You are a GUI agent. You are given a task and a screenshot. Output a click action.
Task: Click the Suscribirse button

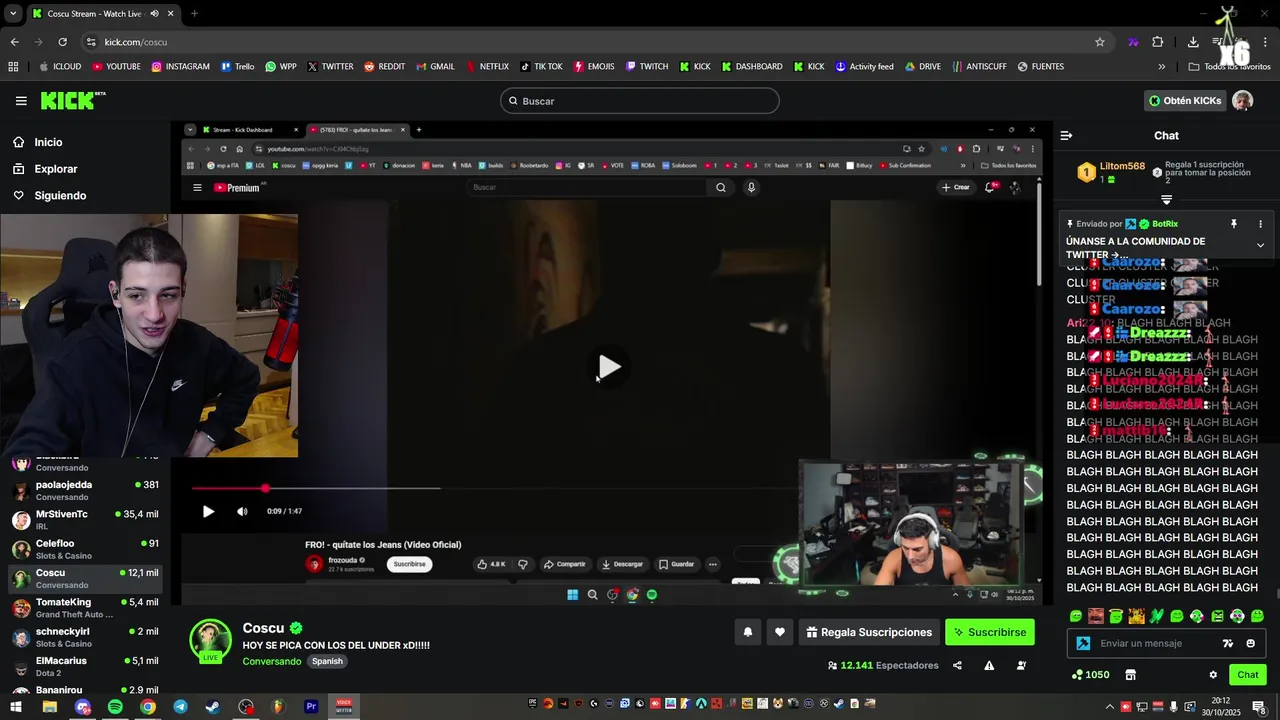990,632
